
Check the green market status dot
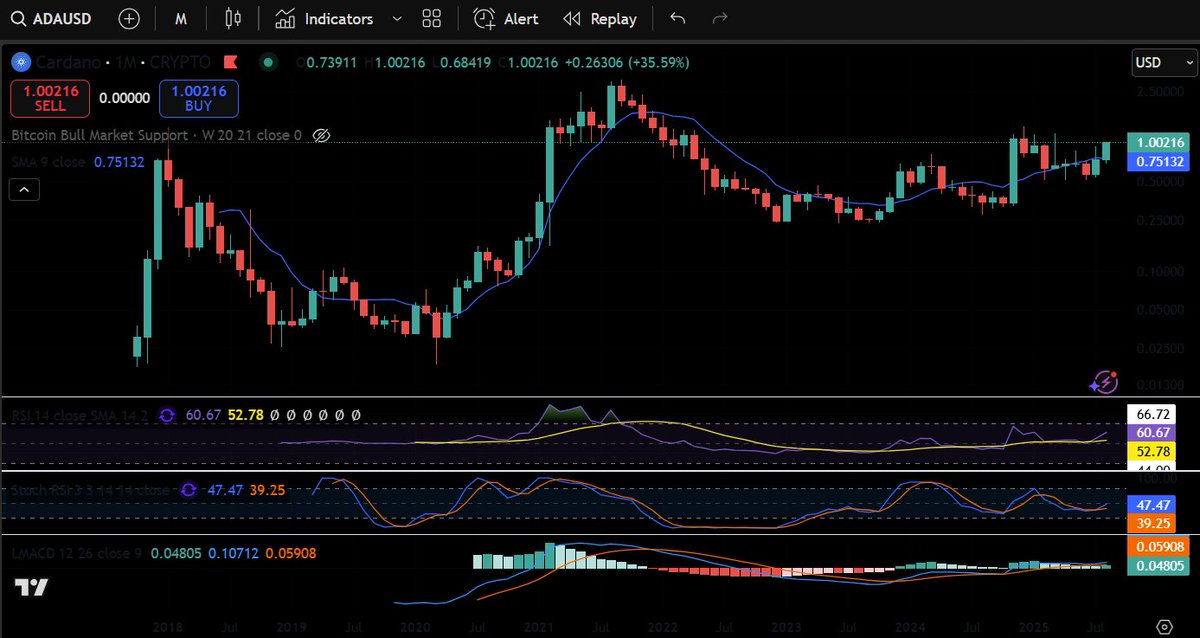click(x=267, y=62)
